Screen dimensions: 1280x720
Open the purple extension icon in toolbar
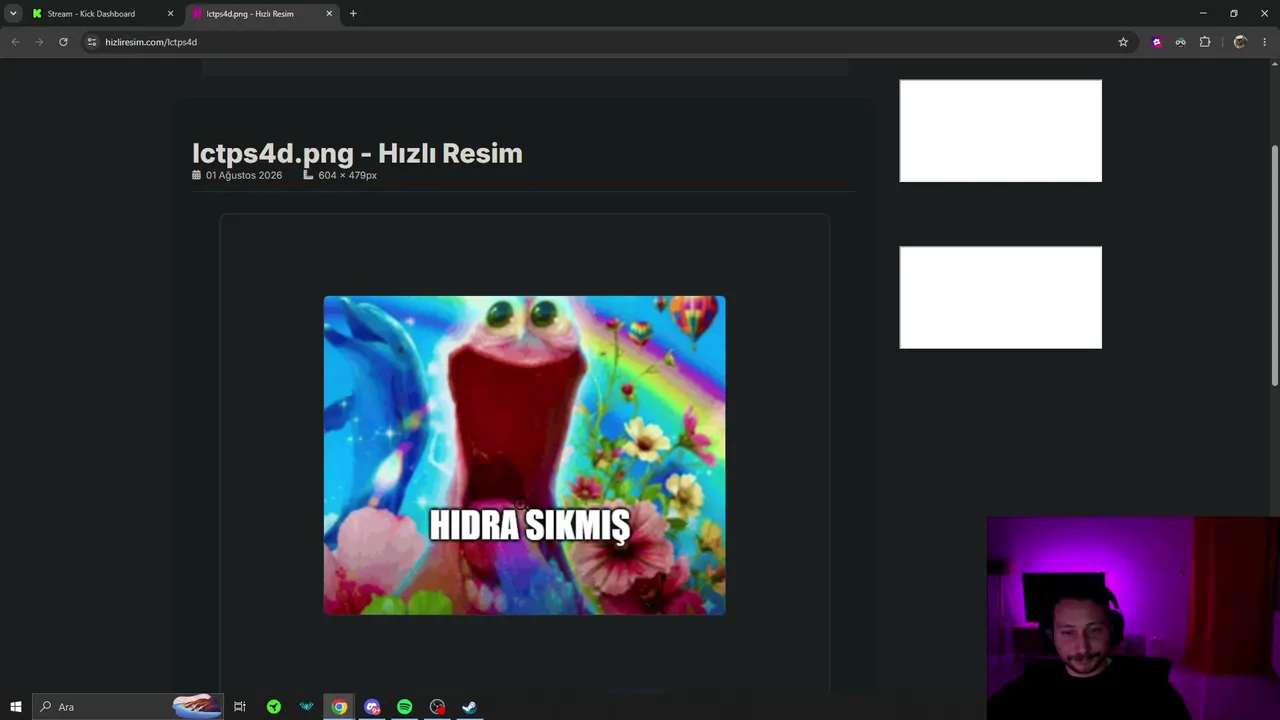(x=1157, y=42)
